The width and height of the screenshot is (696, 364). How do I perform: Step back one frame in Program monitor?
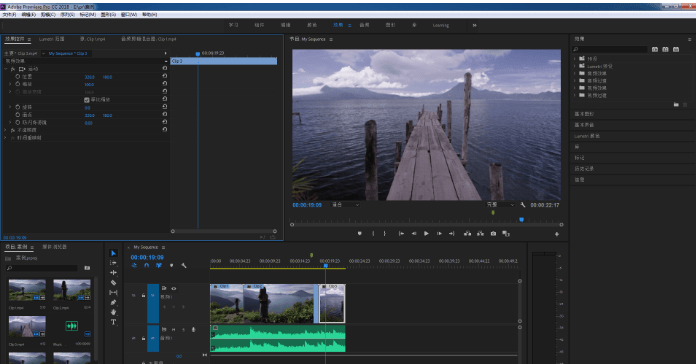414,233
